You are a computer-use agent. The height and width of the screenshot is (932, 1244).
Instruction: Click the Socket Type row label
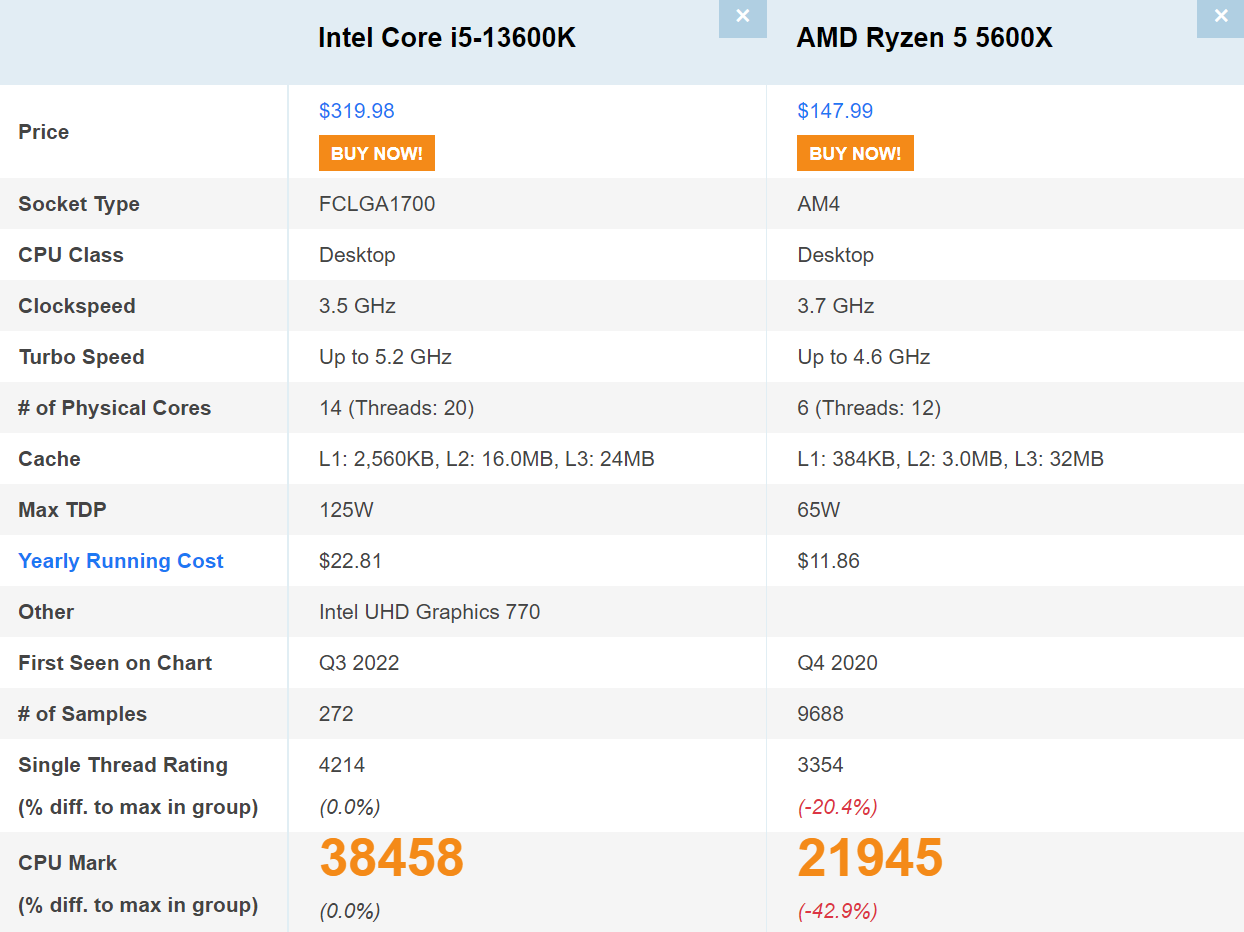click(x=79, y=204)
